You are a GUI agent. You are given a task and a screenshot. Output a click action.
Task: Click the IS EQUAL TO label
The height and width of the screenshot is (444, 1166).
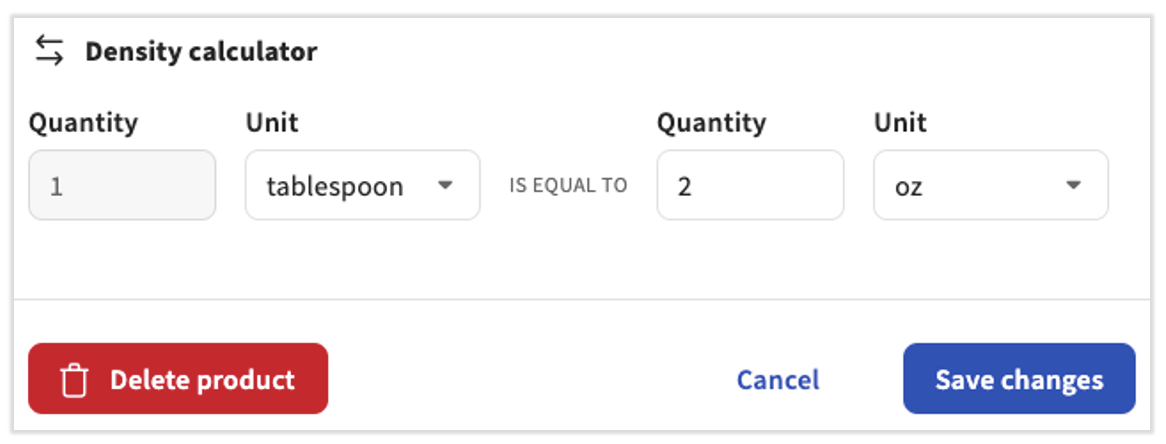click(x=568, y=186)
